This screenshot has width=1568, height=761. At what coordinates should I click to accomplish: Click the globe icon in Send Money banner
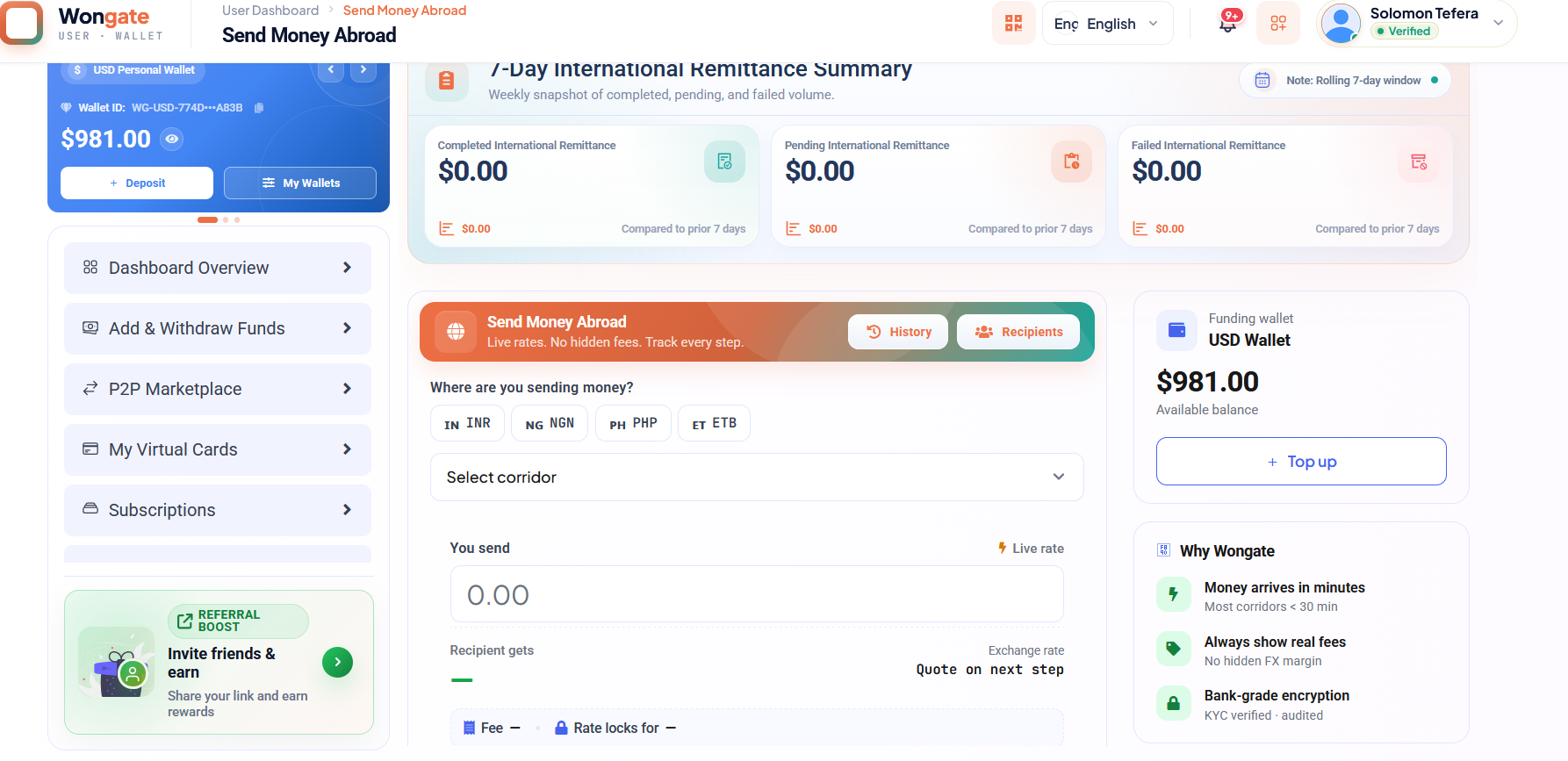pyautogui.click(x=456, y=332)
